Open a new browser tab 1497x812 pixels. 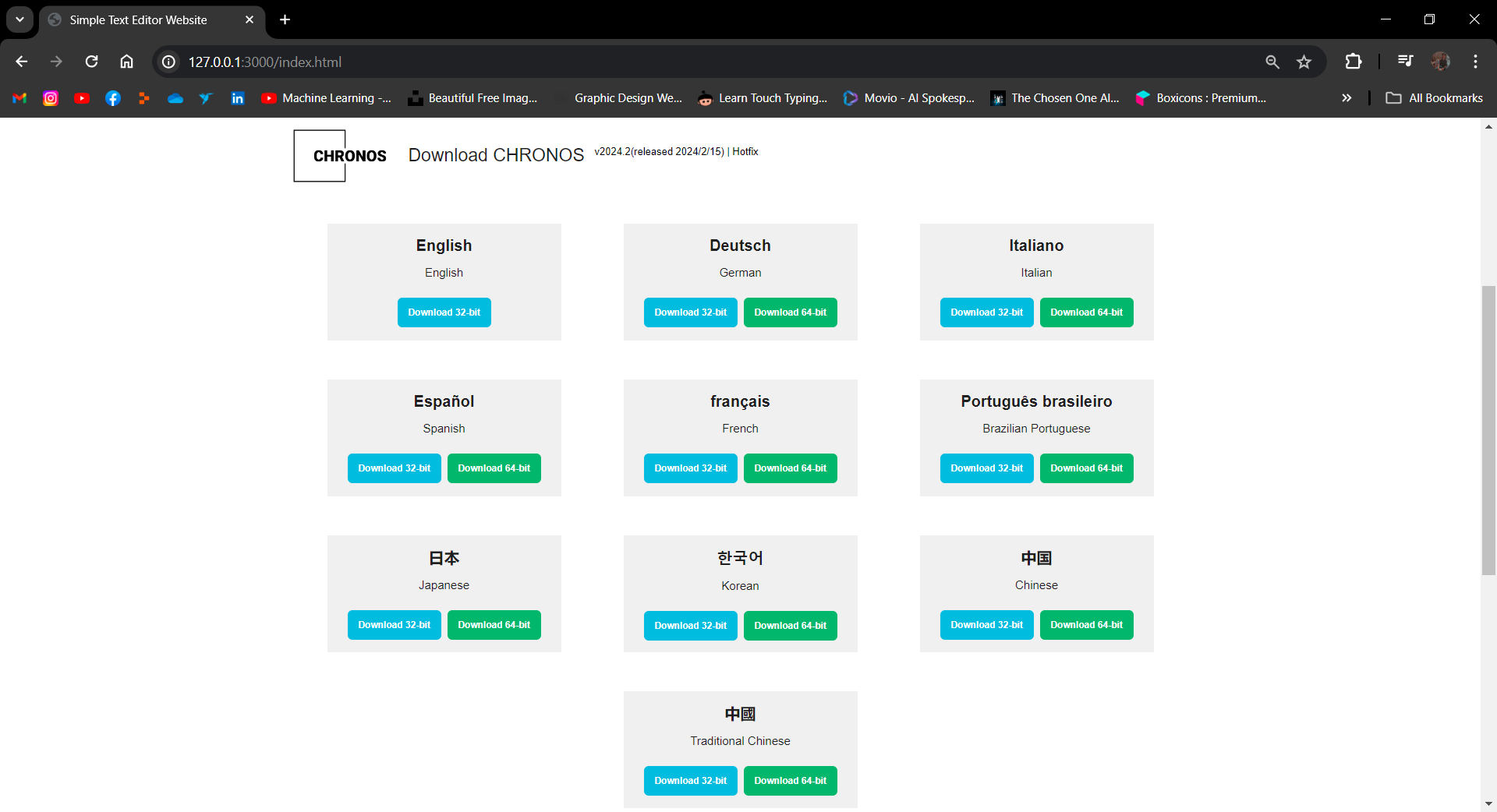(285, 19)
